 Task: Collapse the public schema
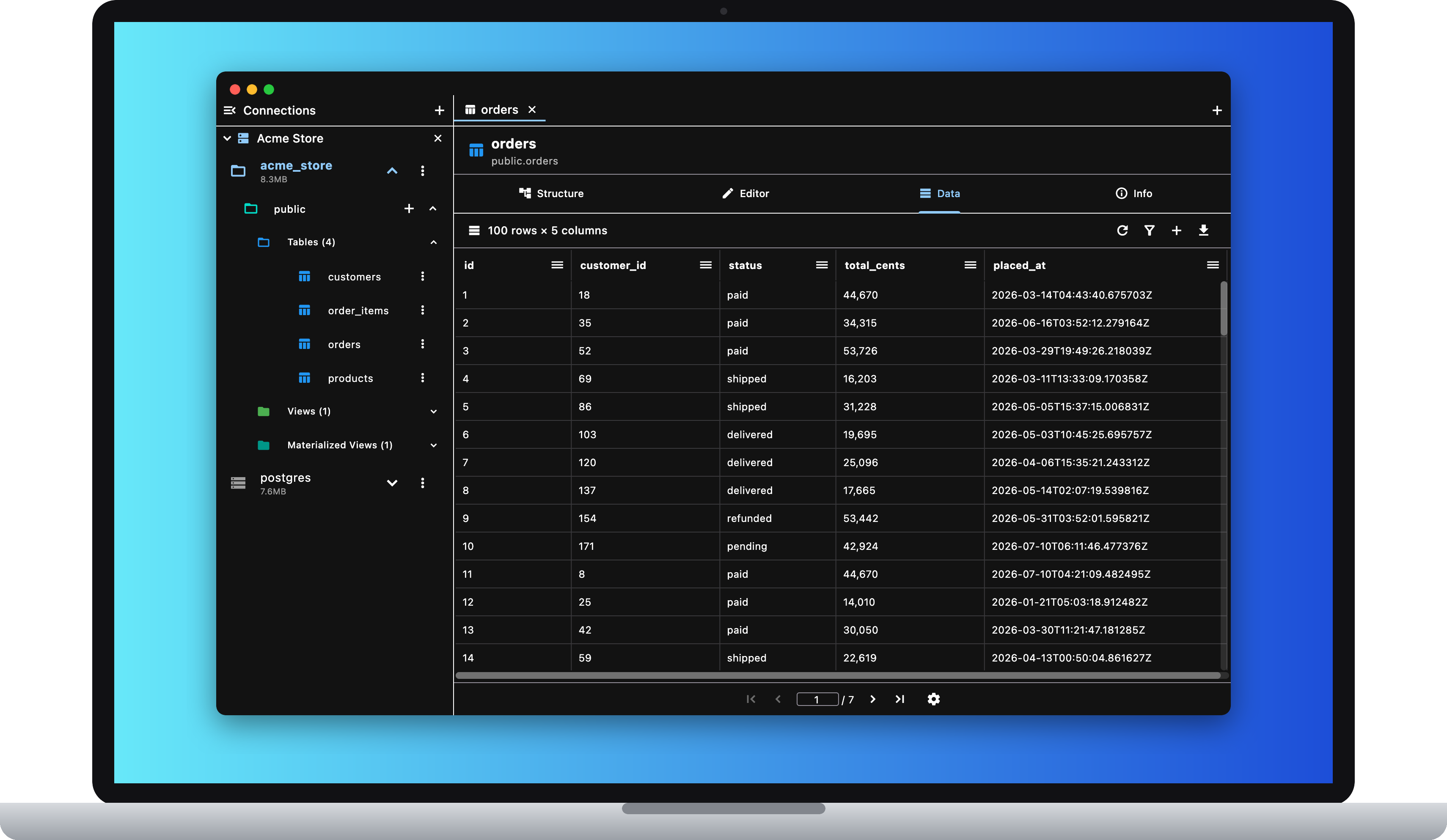pyautogui.click(x=433, y=209)
